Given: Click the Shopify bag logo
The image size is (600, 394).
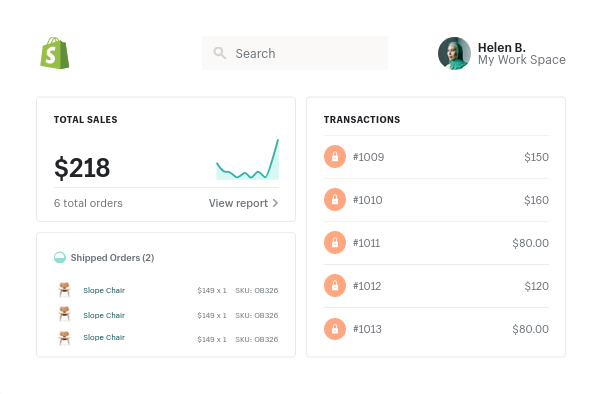Looking at the screenshot, I should [55, 53].
